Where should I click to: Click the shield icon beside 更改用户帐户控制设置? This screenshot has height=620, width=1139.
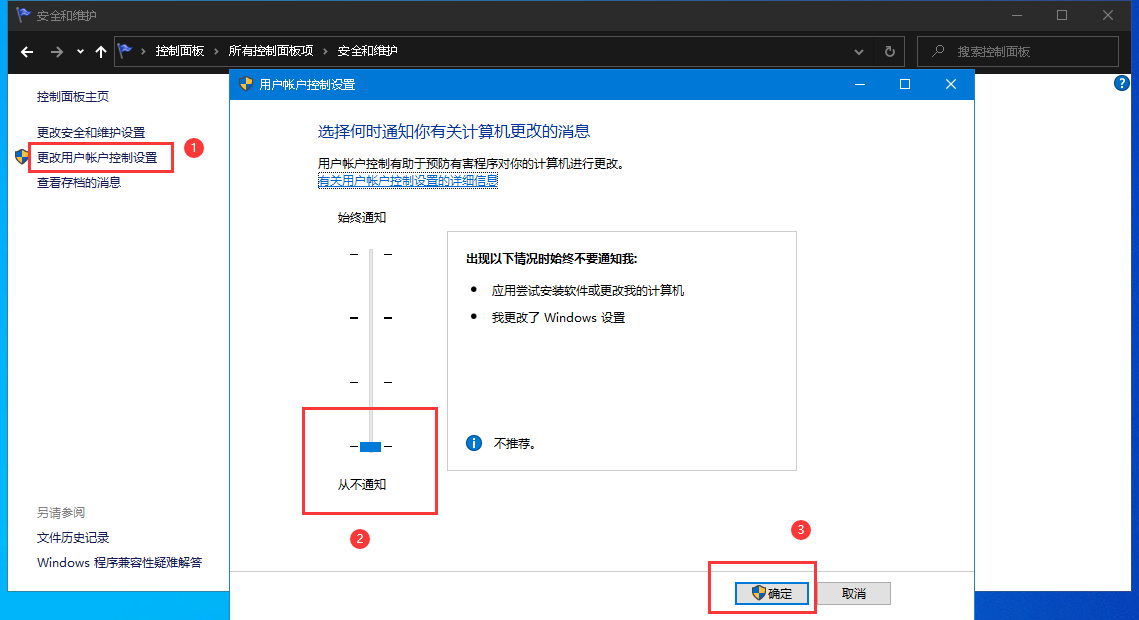(x=22, y=157)
